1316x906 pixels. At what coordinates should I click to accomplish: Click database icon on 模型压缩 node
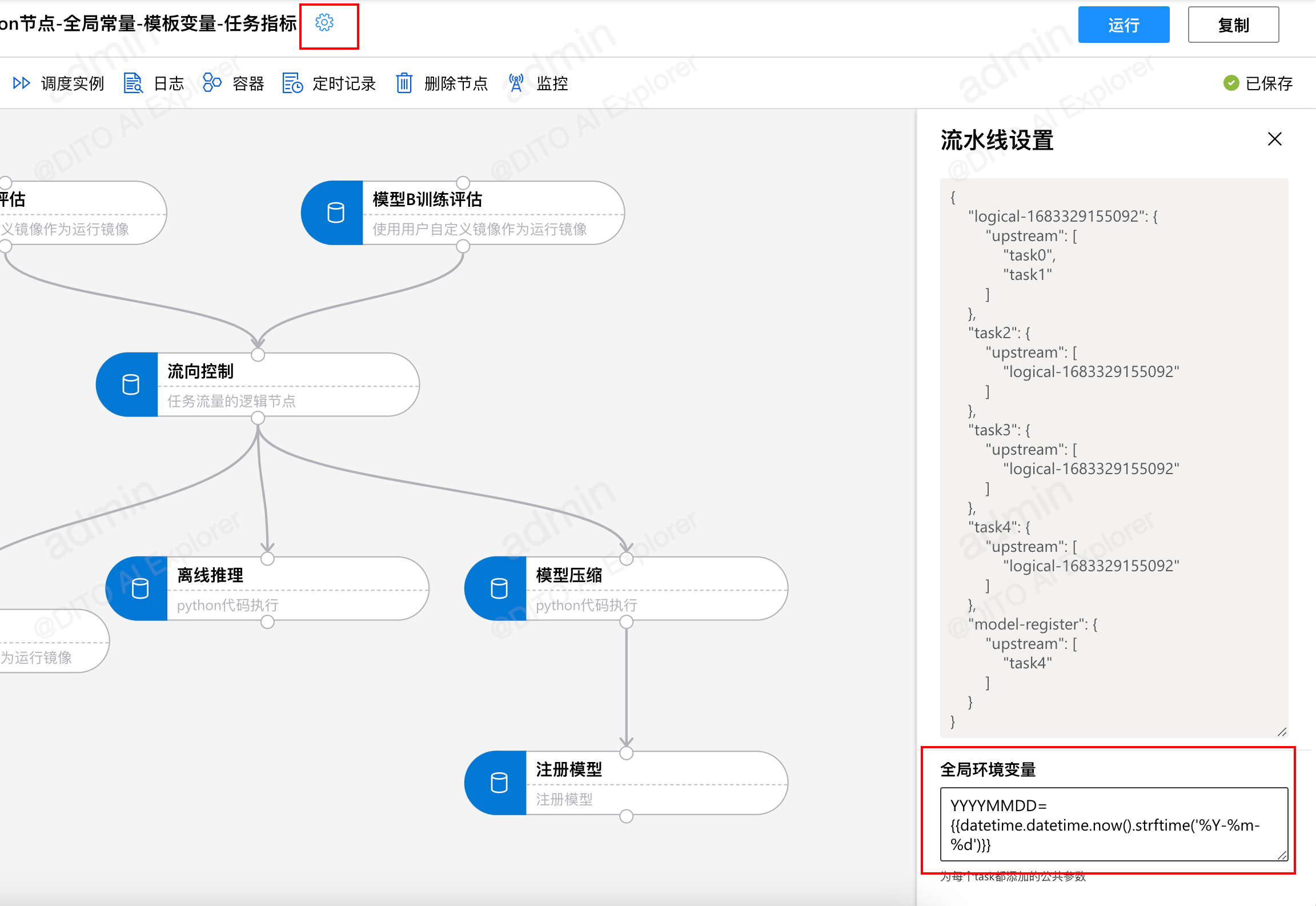point(499,588)
